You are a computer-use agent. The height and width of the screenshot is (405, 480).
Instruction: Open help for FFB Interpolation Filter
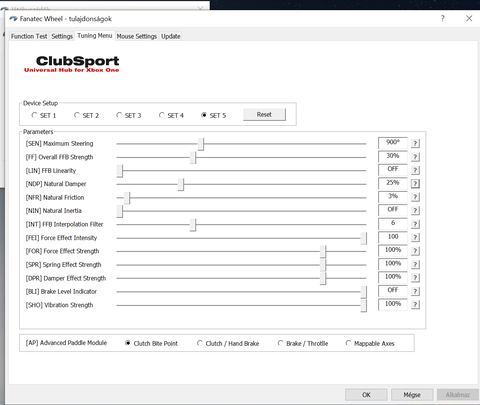point(415,224)
